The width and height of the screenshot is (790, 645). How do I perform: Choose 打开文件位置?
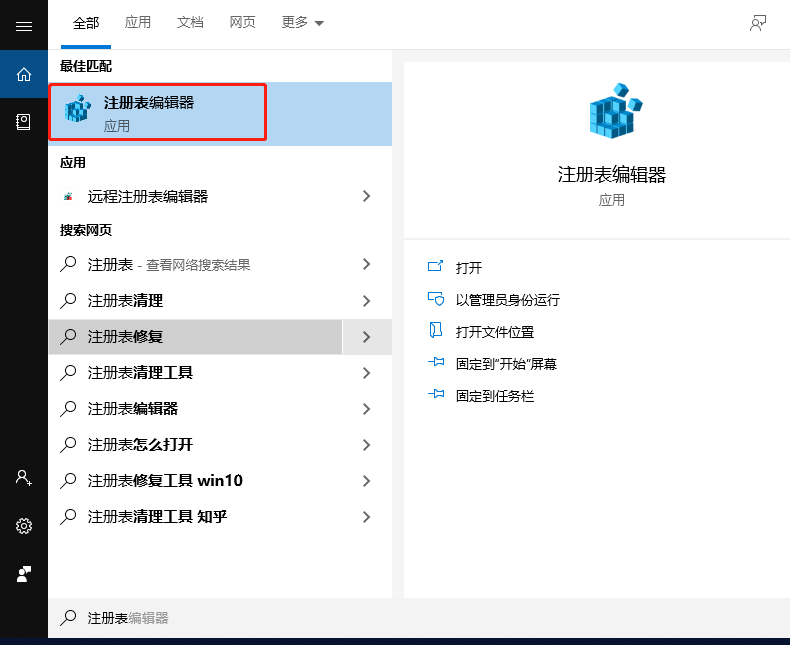494,332
